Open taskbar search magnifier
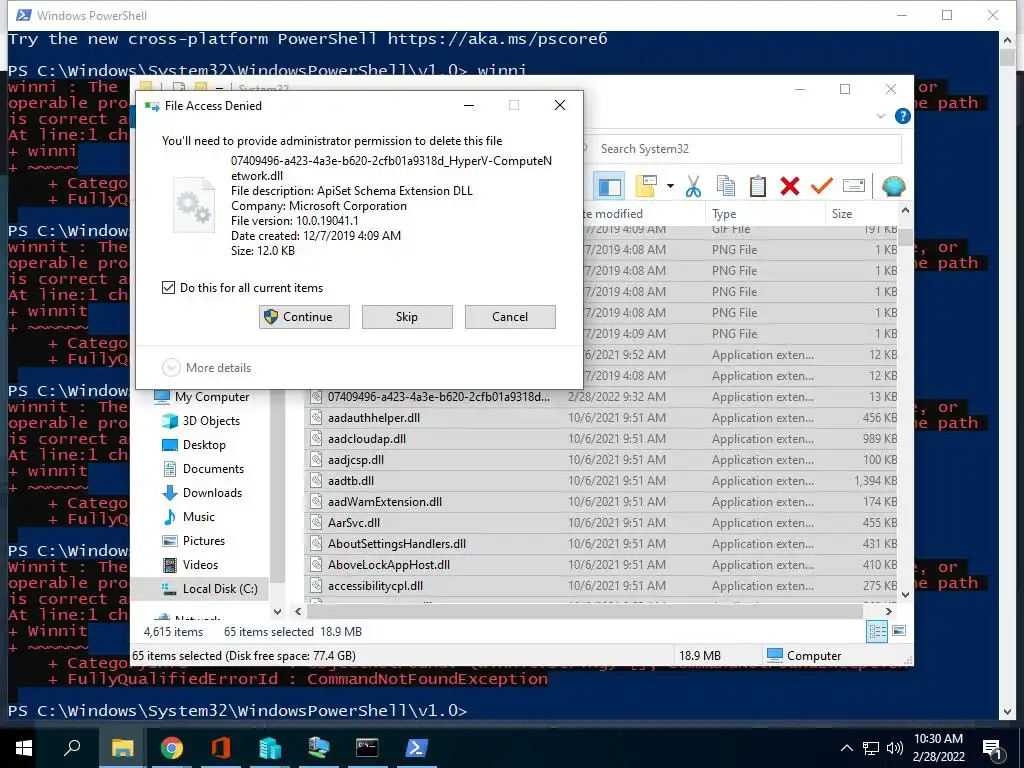Image resolution: width=1024 pixels, height=768 pixels. 72,748
